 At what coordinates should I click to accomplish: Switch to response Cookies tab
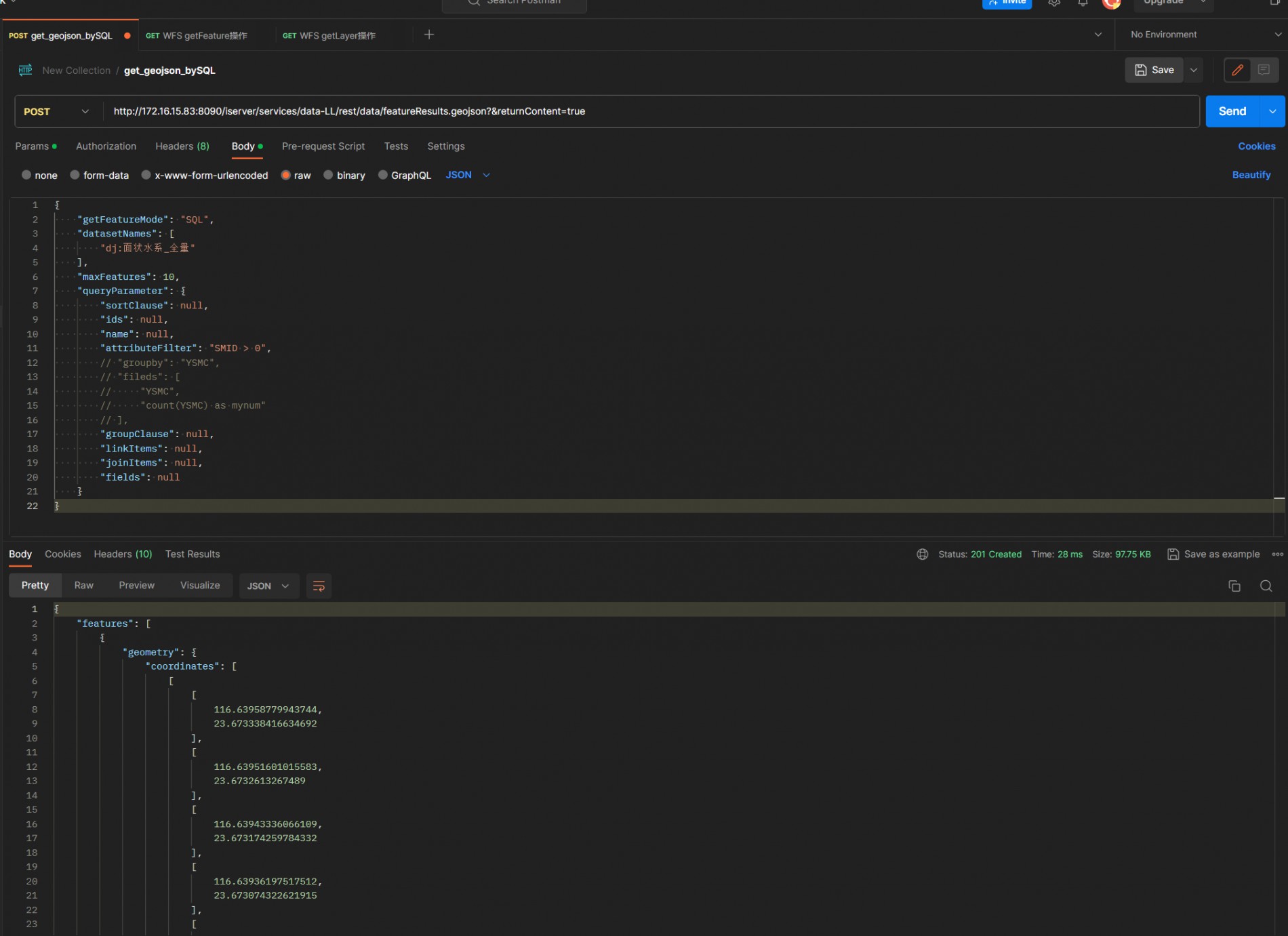(x=63, y=554)
